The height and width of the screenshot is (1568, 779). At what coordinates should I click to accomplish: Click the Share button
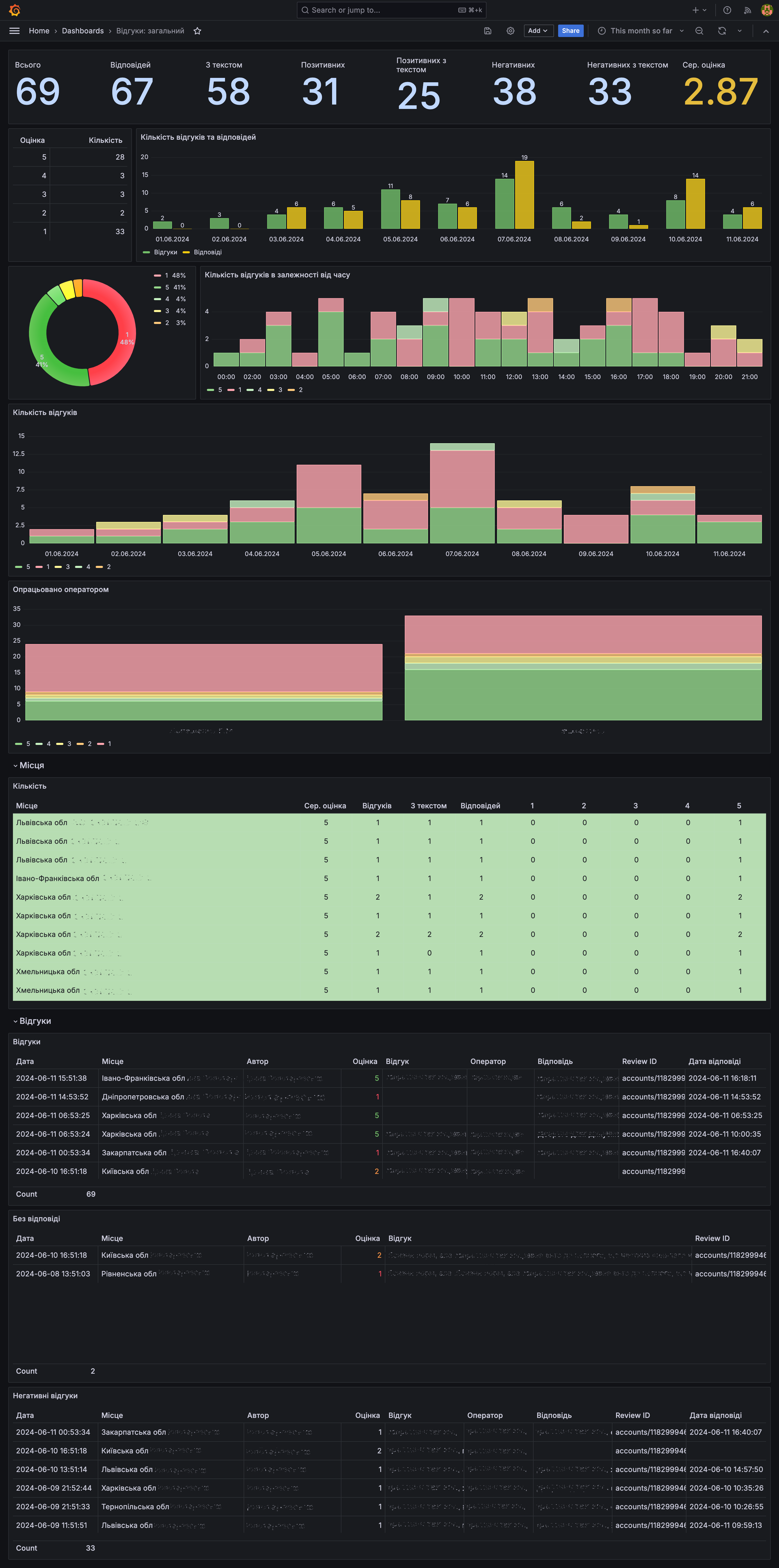click(x=571, y=31)
